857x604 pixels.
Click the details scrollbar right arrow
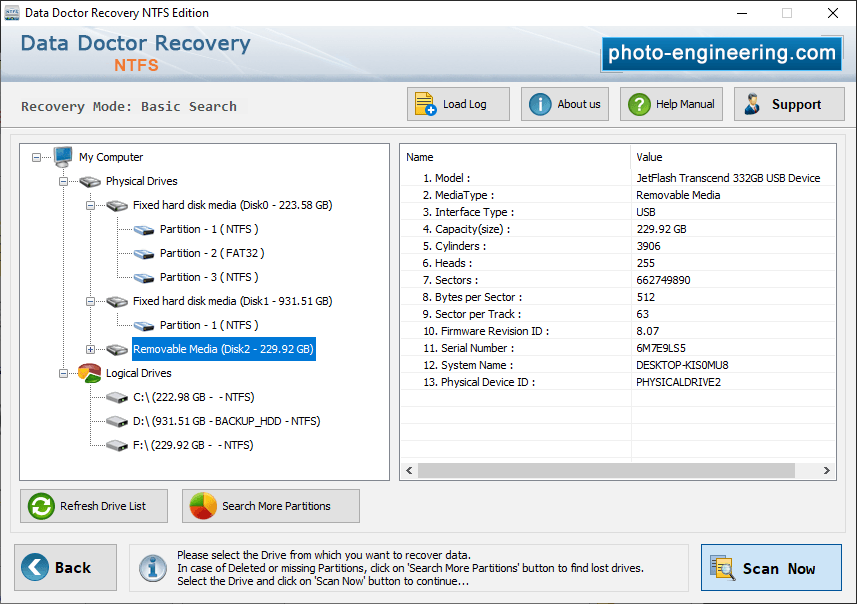[x=826, y=471]
